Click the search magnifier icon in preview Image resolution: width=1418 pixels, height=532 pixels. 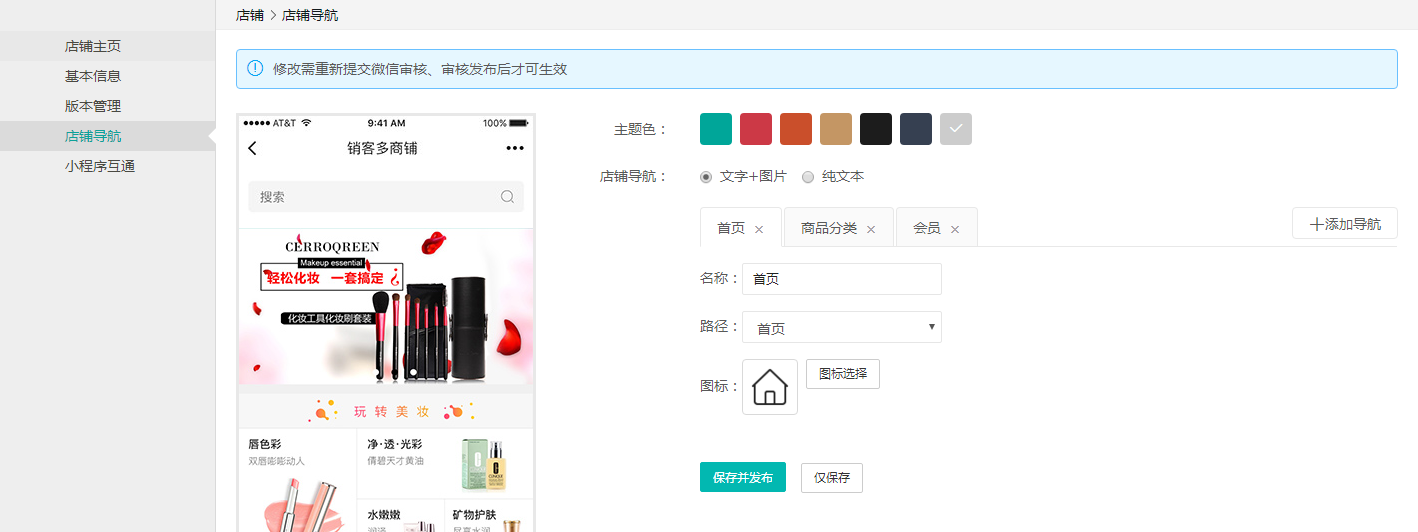tap(507, 197)
